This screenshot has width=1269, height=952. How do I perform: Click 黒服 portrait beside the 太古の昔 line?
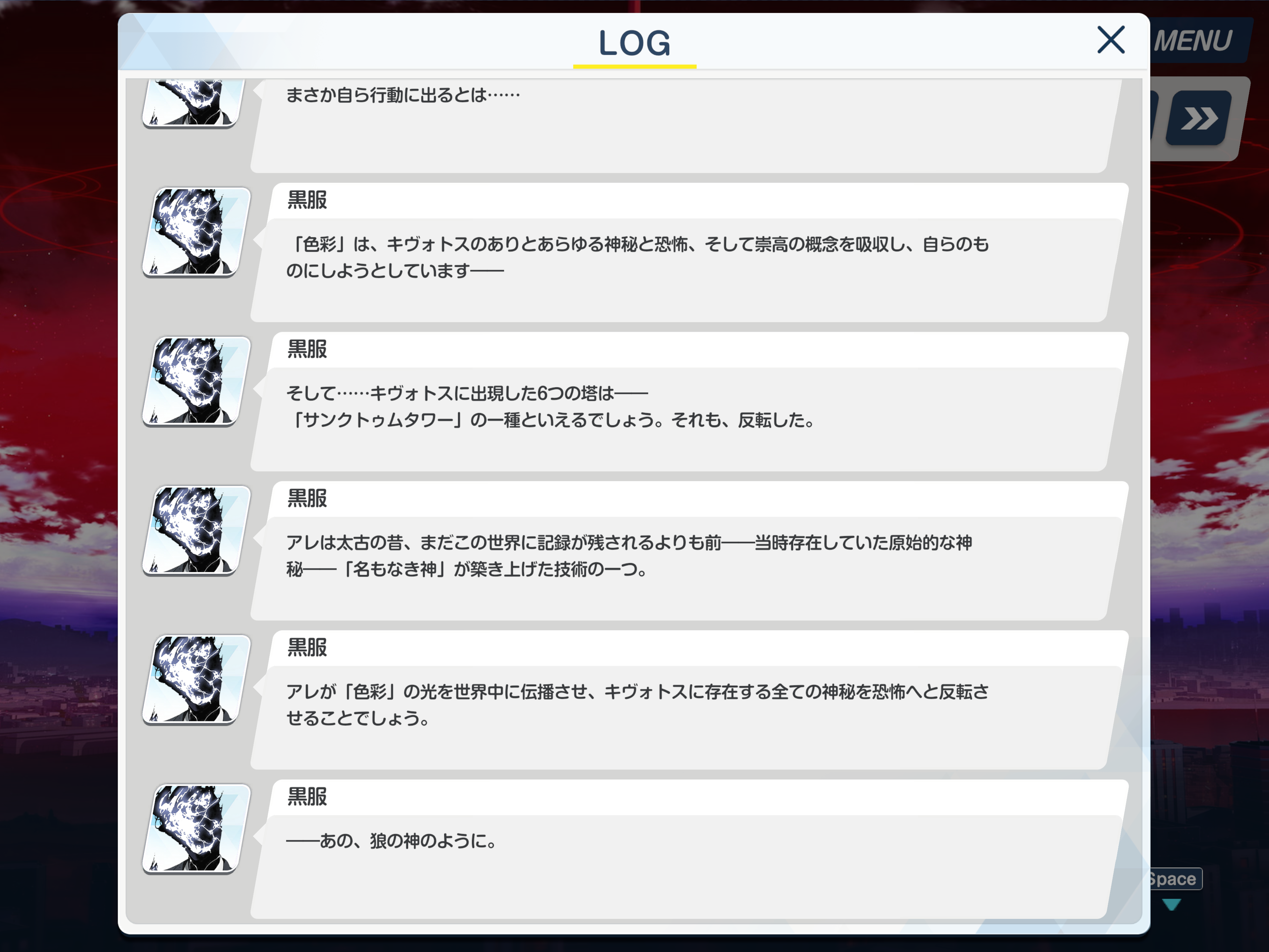(x=197, y=530)
